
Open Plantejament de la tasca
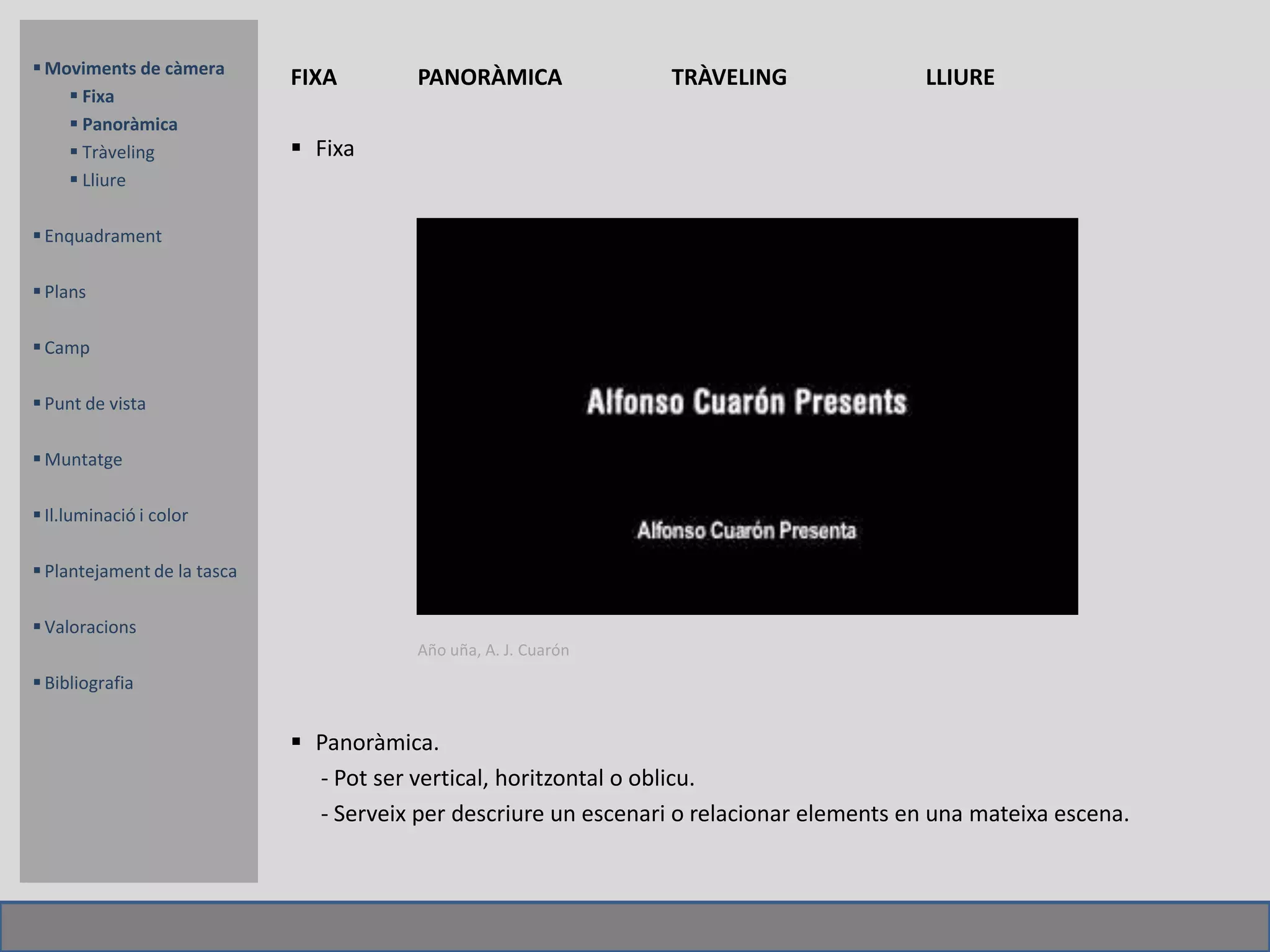[140, 571]
